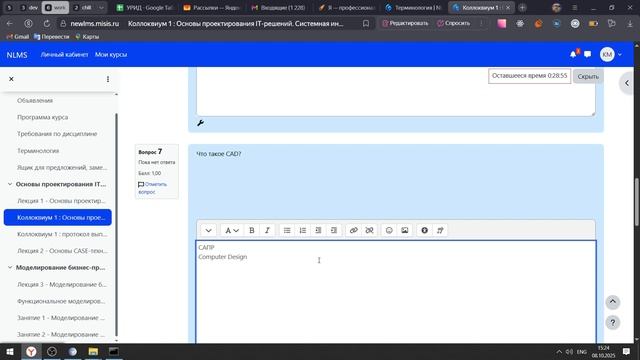This screenshot has width=640, height=360.
Task: Go to Личный кабинет in the navigation bar
Action: click(64, 54)
